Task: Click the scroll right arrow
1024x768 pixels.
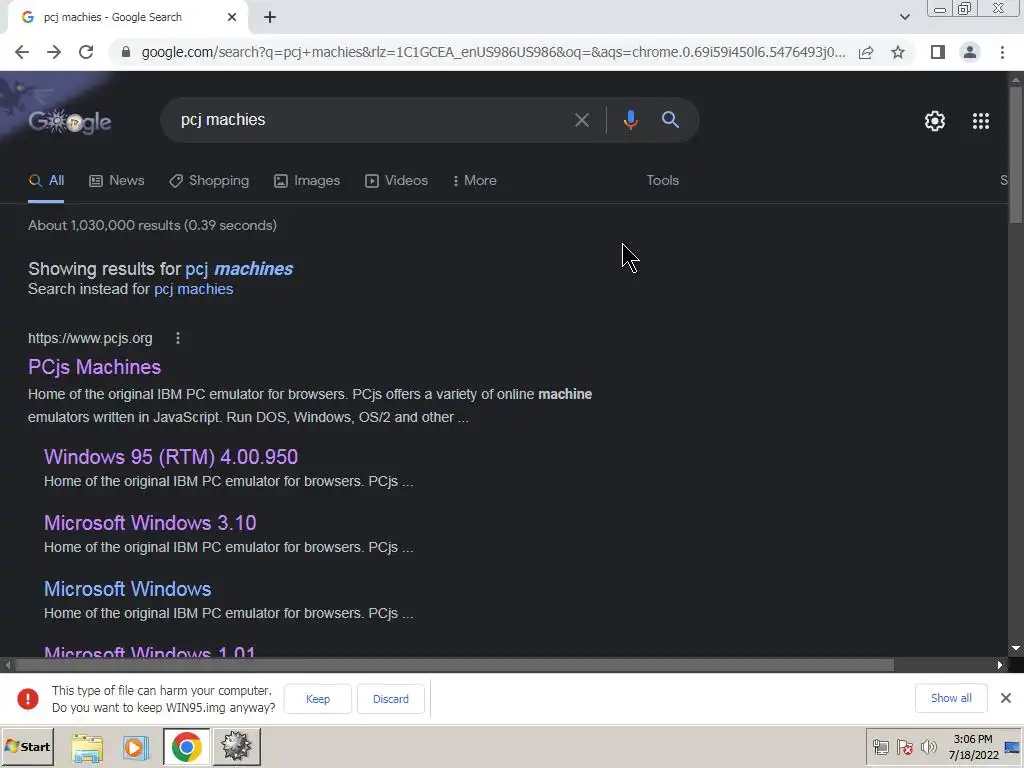Action: coord(1000,665)
